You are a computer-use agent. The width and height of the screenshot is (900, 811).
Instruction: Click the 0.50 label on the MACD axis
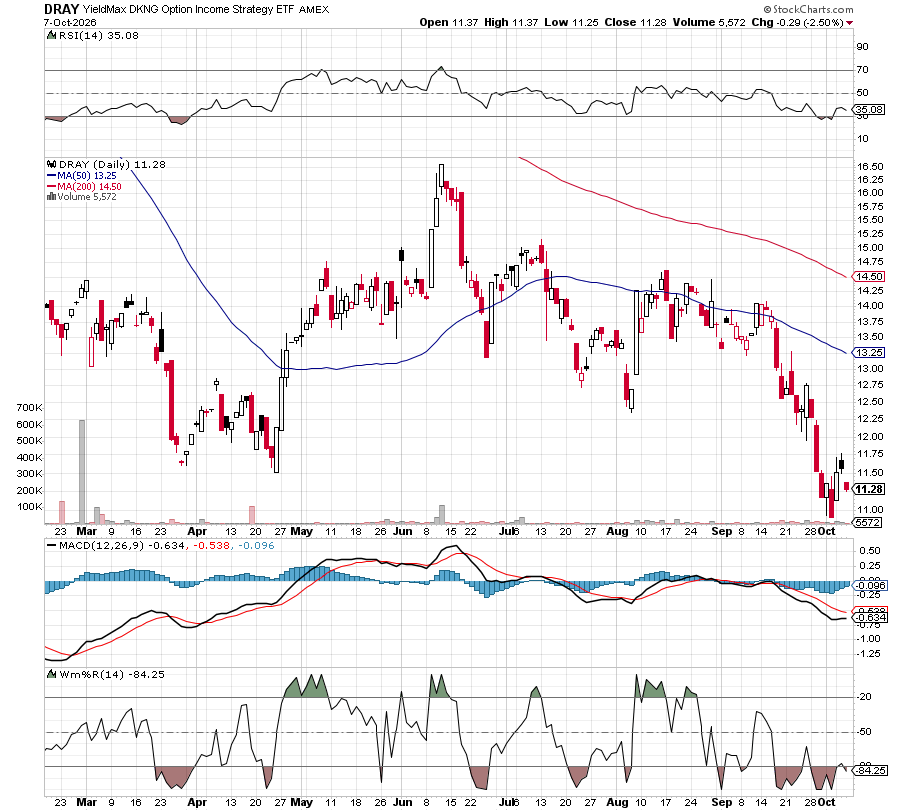[x=870, y=550]
